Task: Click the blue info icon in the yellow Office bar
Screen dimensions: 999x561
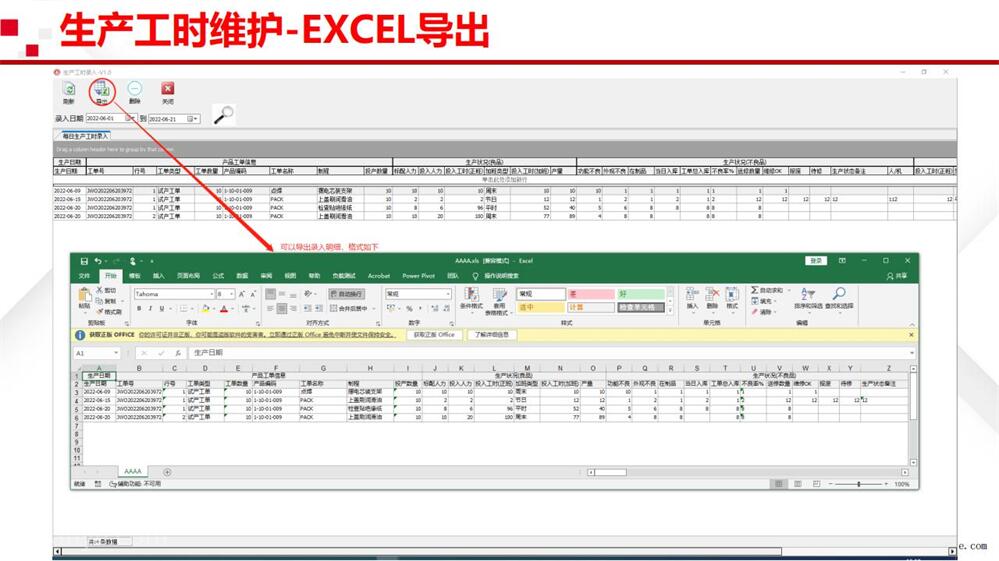Action: click(80, 335)
